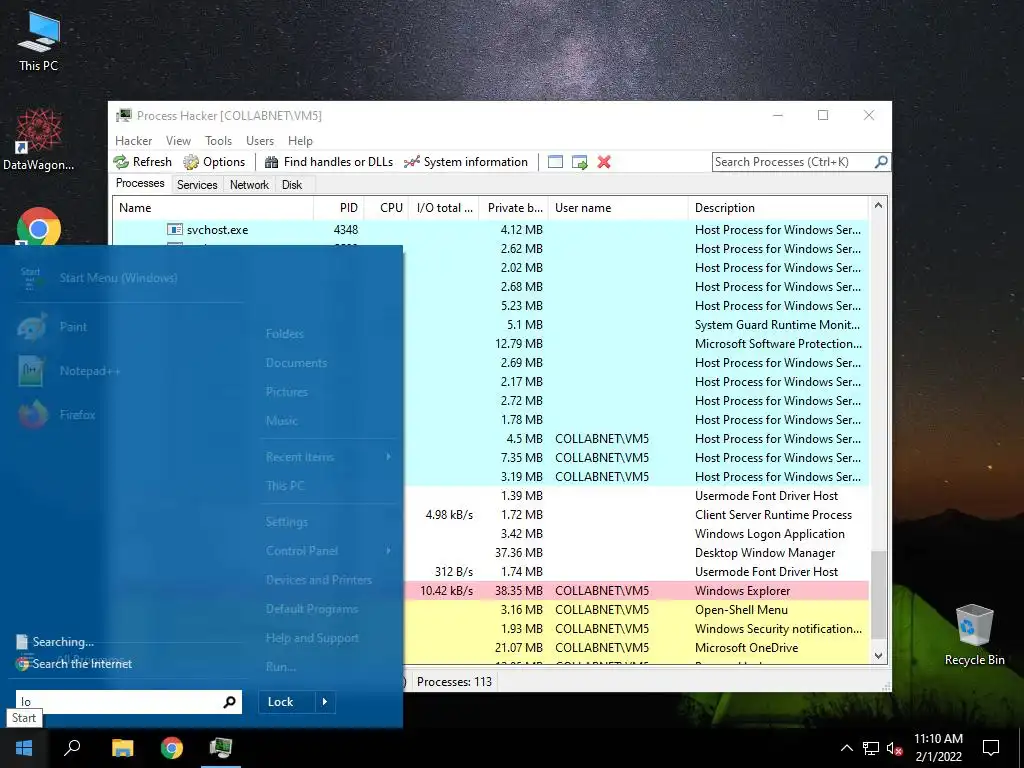Viewport: 1024px width, 768px height.
Task: Open File Explorer from taskbar
Action: point(122,748)
